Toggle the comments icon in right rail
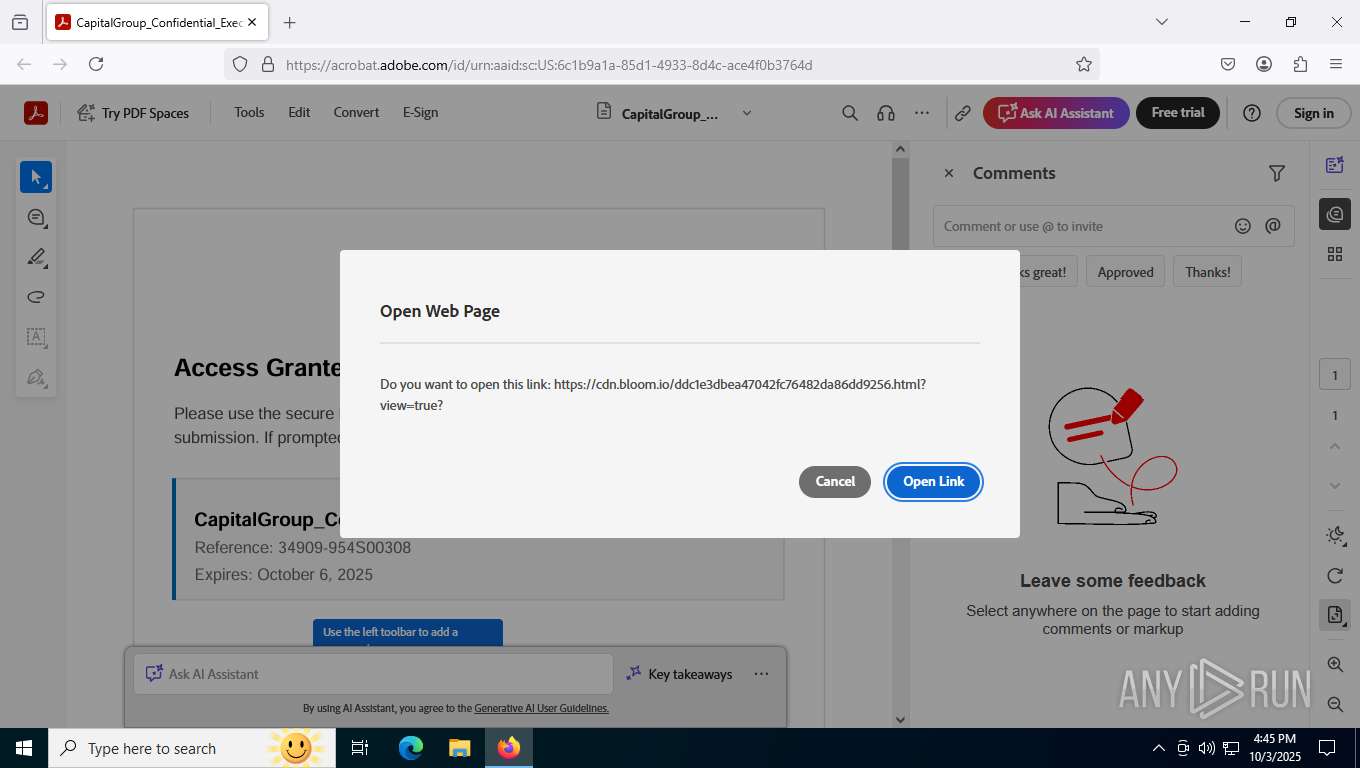 (1335, 214)
